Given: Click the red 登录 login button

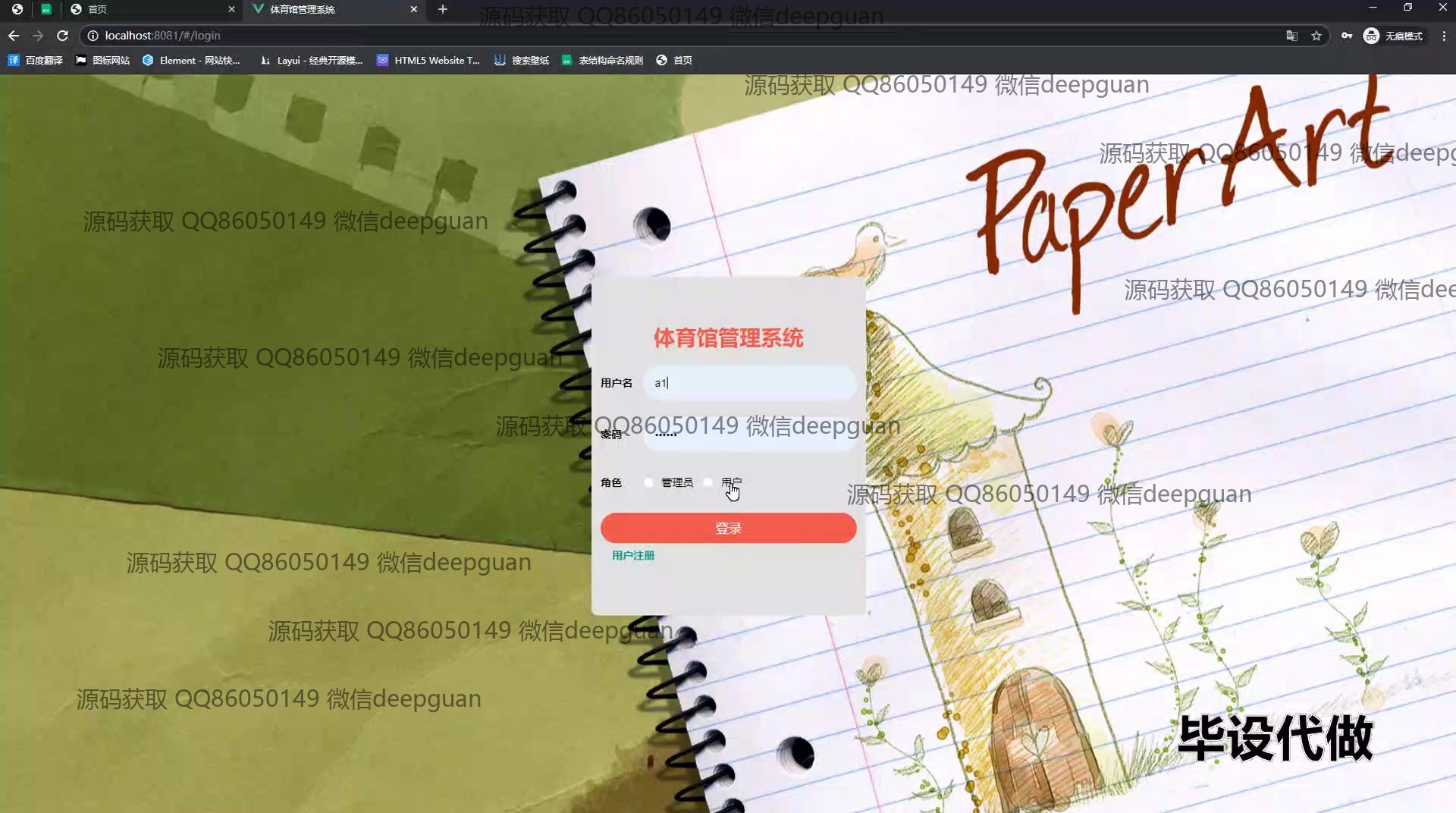Looking at the screenshot, I should point(728,528).
